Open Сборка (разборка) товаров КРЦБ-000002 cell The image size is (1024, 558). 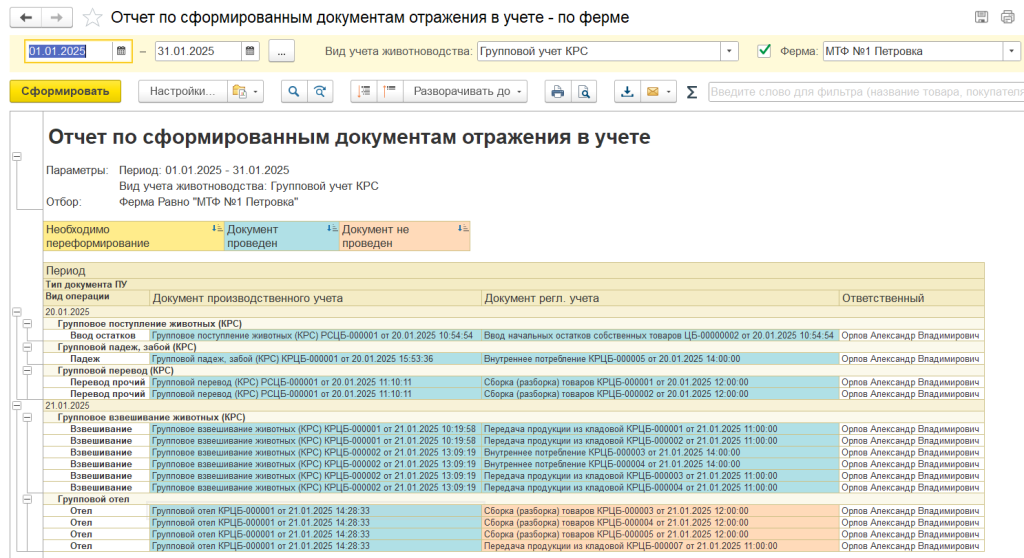point(660,394)
